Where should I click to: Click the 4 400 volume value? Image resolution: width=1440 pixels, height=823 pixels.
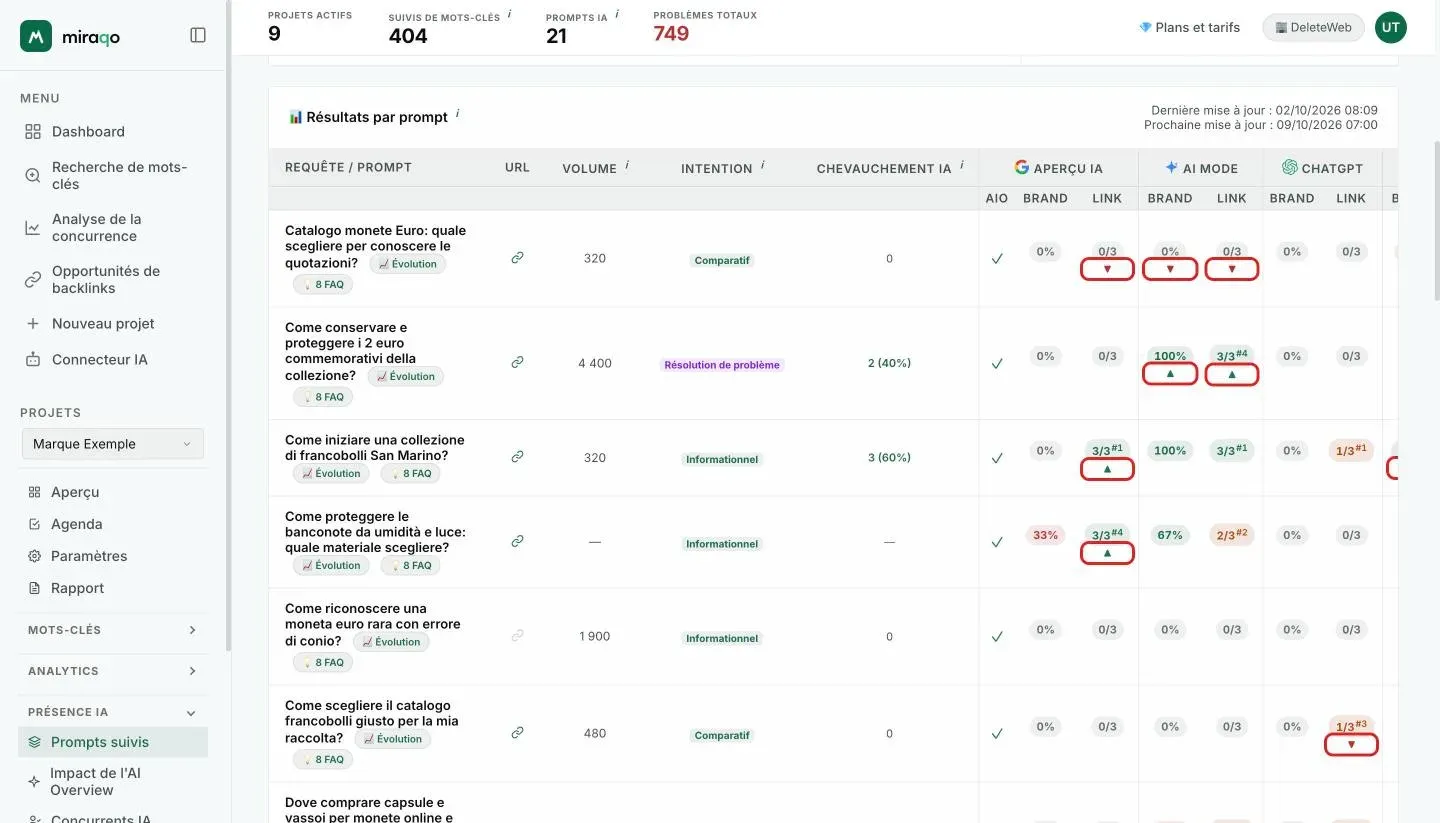coord(595,363)
